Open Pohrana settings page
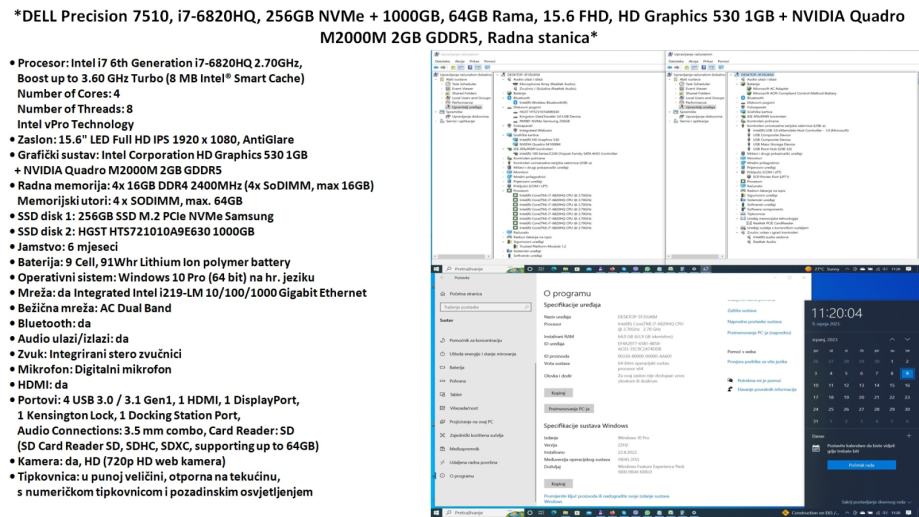 coord(453,381)
